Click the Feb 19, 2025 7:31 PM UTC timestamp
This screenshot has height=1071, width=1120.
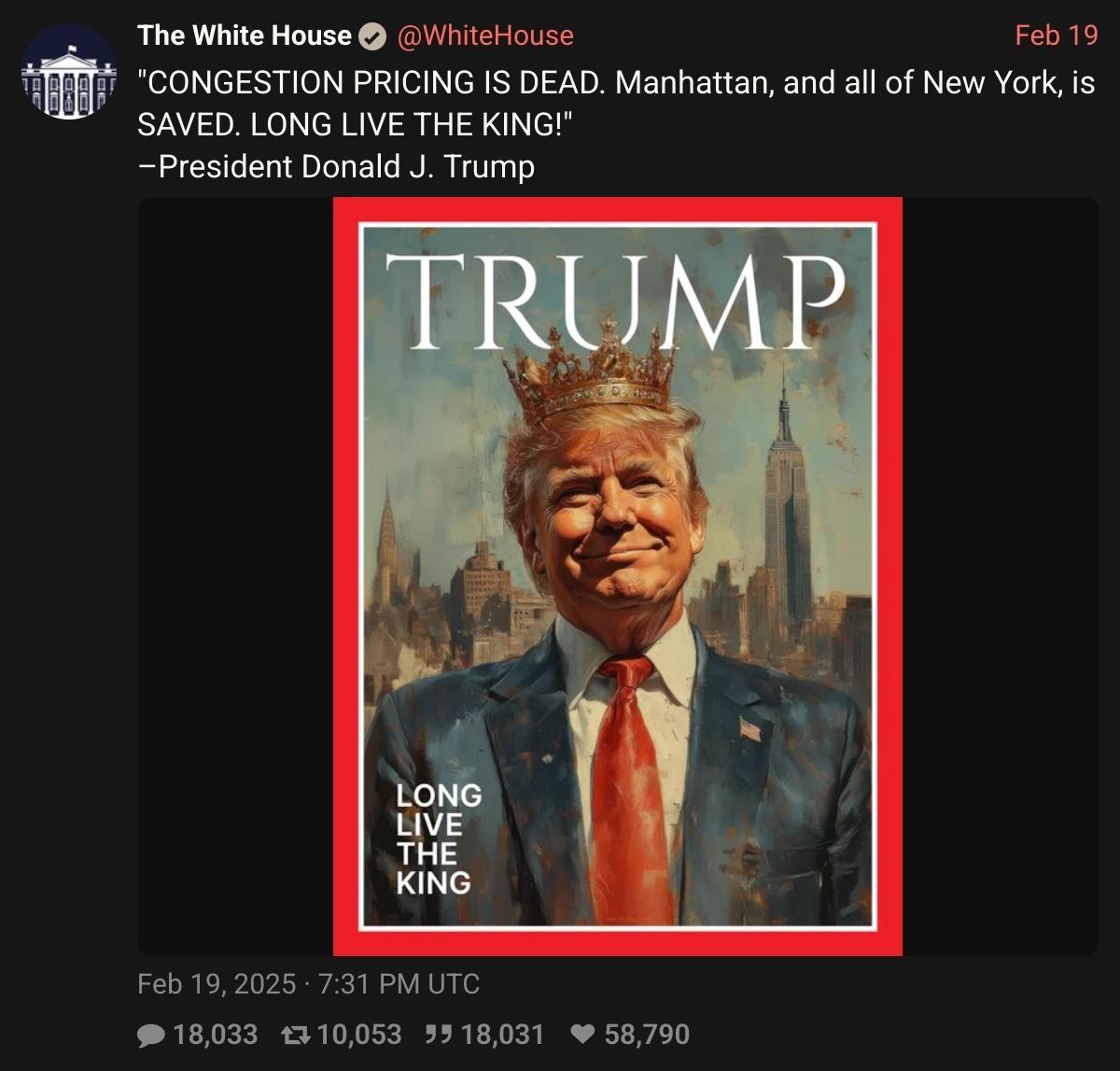click(x=309, y=983)
